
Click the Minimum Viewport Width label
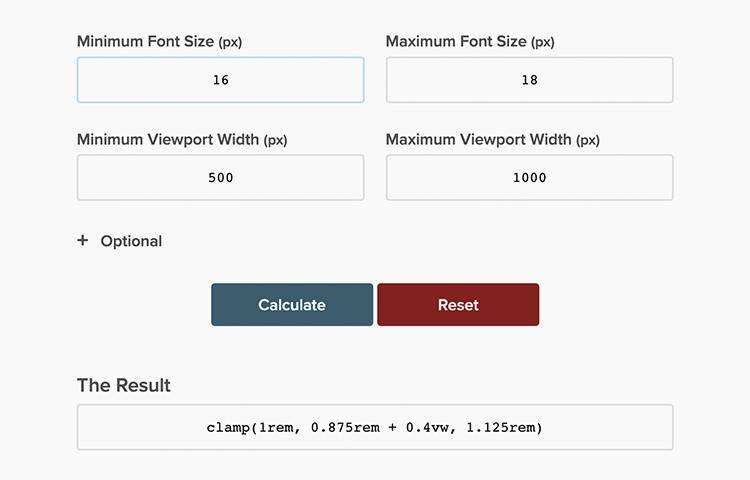click(167, 140)
